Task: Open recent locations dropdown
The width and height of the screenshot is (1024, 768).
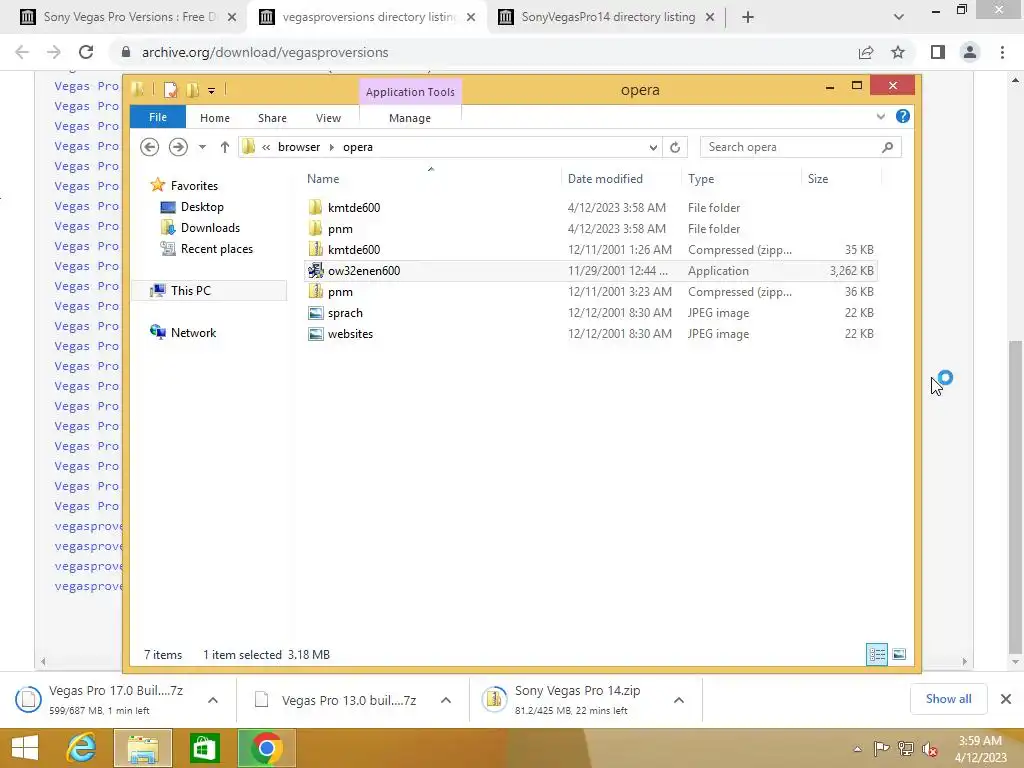Action: (x=202, y=147)
